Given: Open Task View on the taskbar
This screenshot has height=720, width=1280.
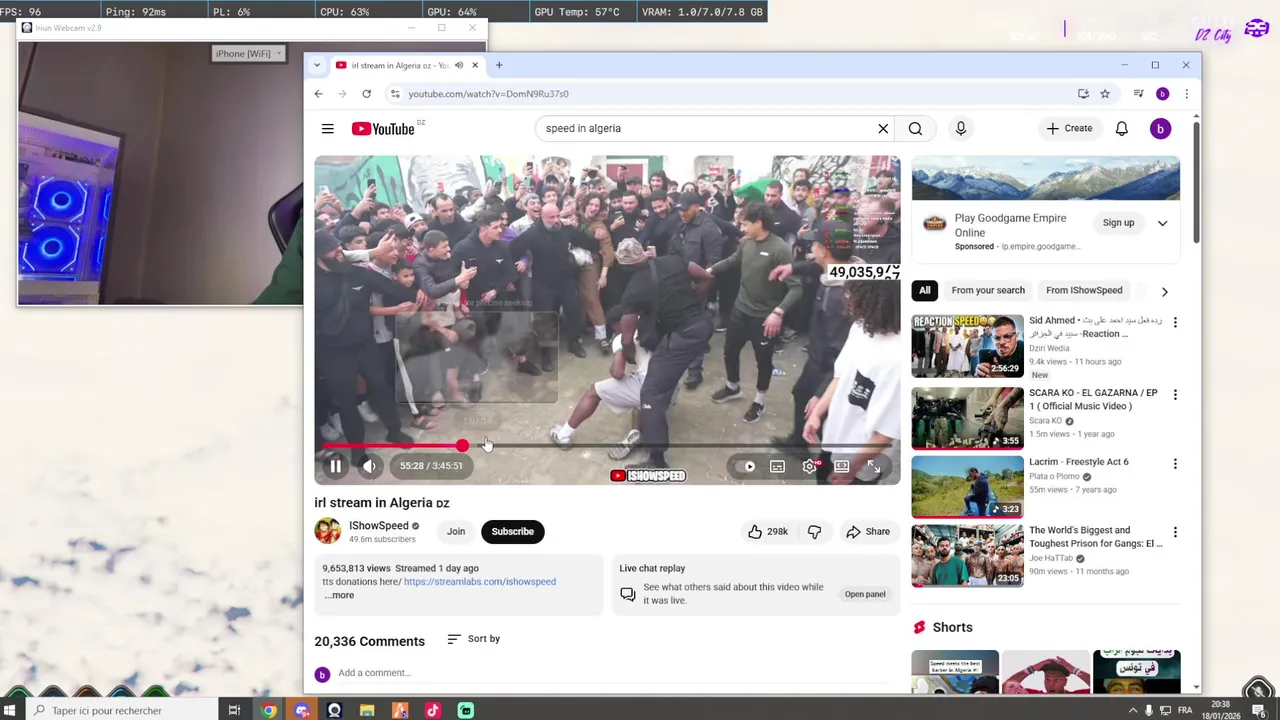Looking at the screenshot, I should 234,710.
